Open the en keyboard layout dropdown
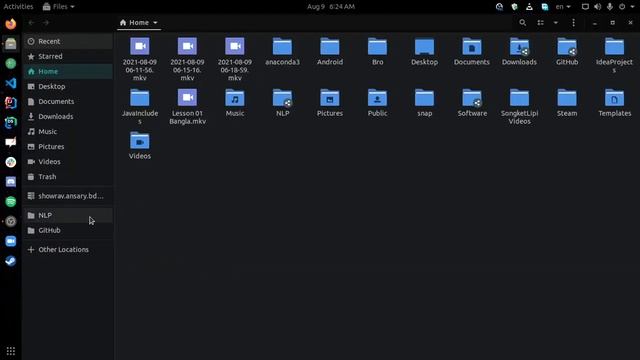Screen dimensions: 640x360 (563, 7)
